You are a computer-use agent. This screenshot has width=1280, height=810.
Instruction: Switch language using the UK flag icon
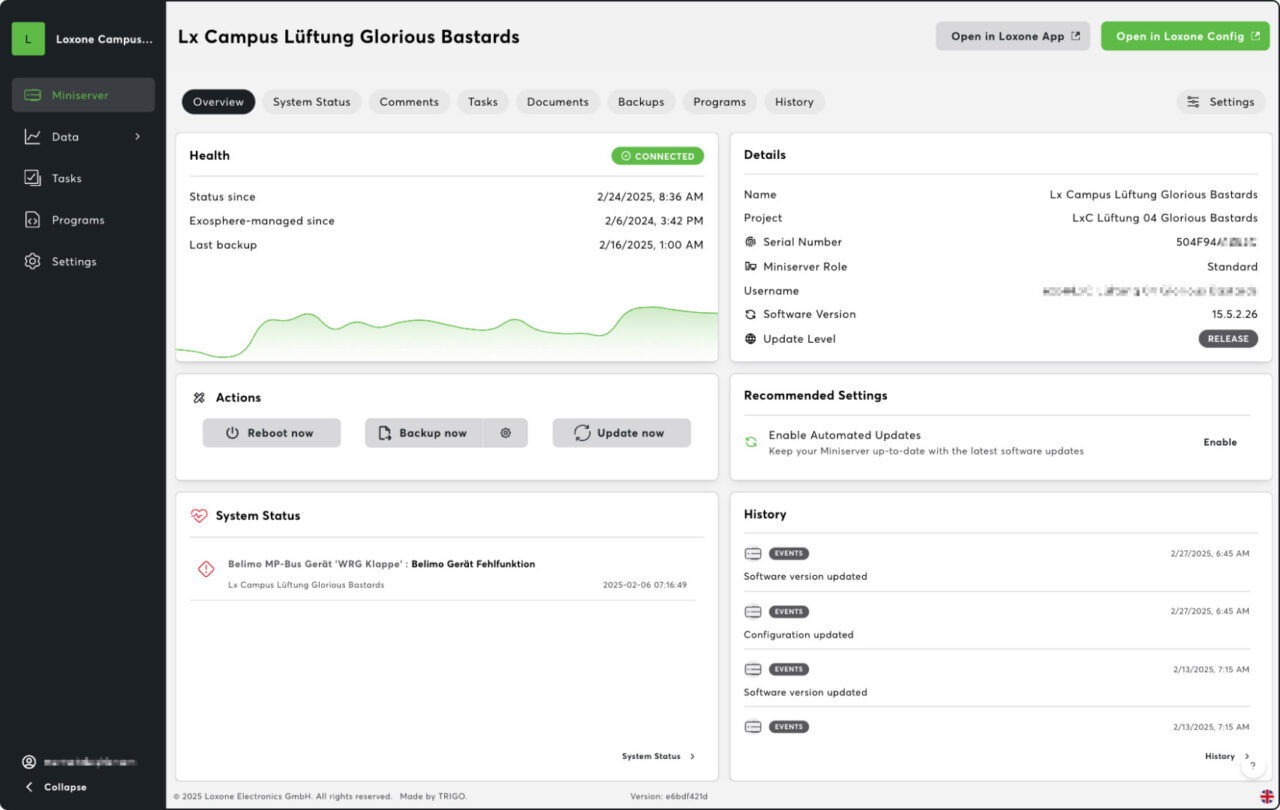(1267, 795)
